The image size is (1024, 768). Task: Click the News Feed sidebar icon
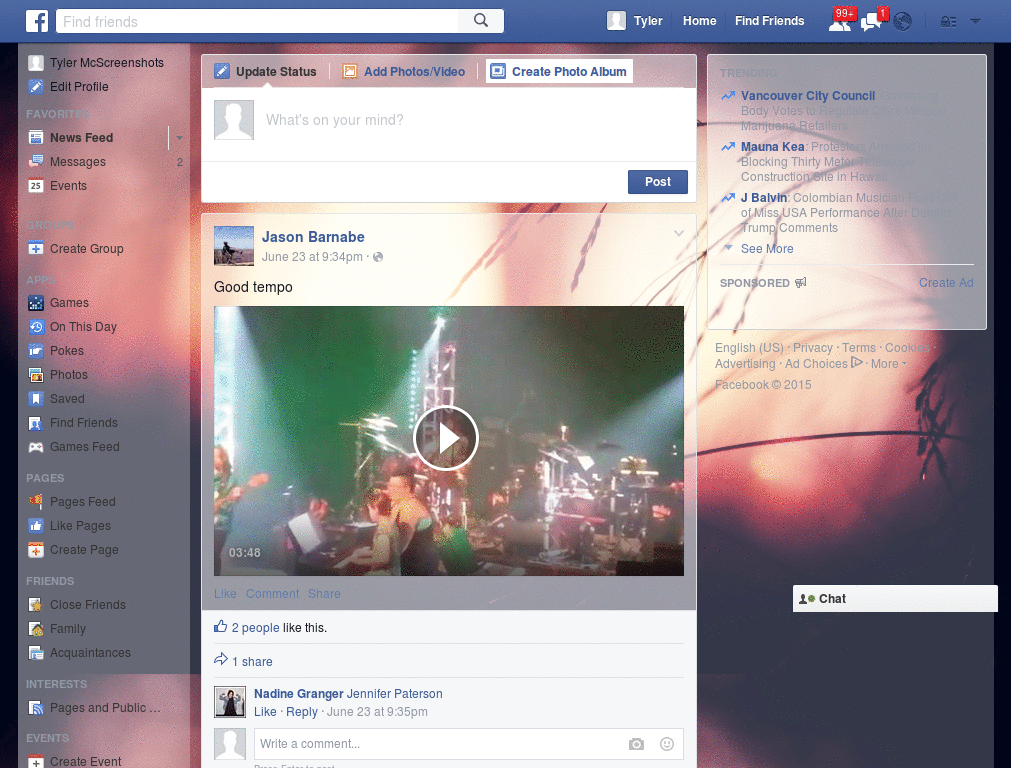(36, 137)
